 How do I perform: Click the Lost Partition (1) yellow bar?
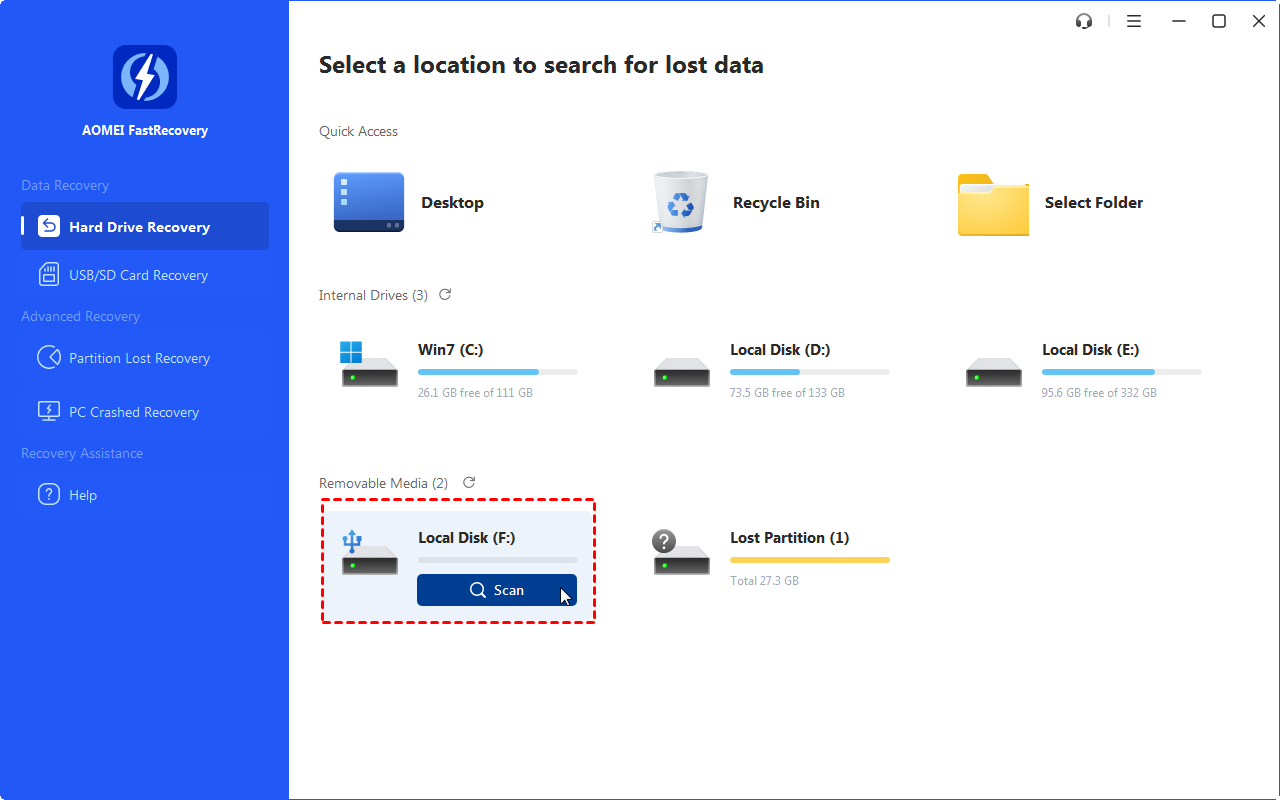pos(810,560)
